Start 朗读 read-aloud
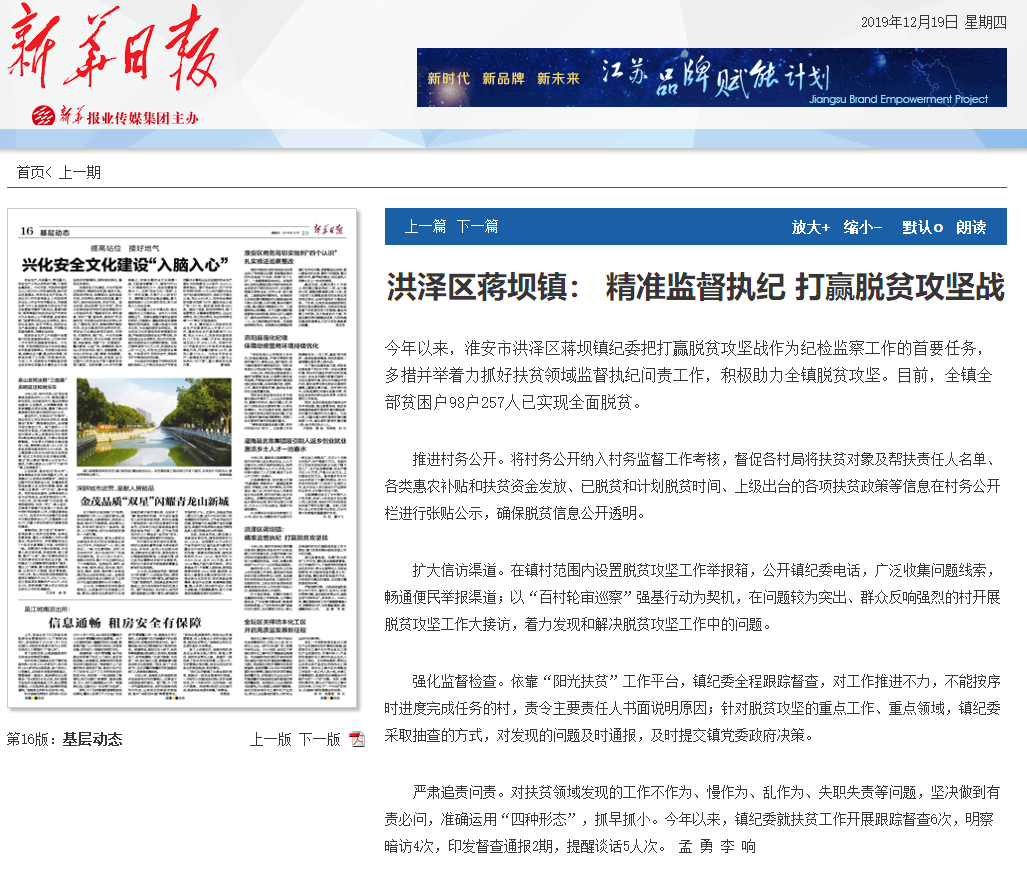This screenshot has width=1027, height=887. point(971,227)
